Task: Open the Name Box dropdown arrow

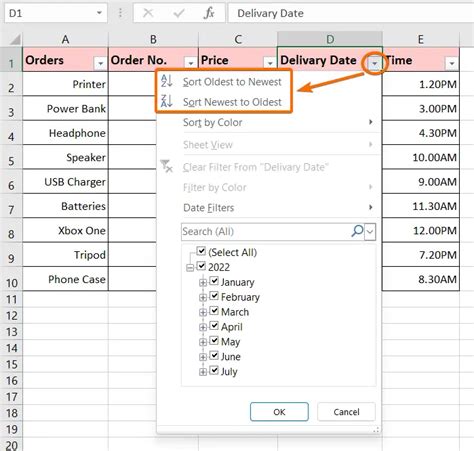Action: [99, 13]
